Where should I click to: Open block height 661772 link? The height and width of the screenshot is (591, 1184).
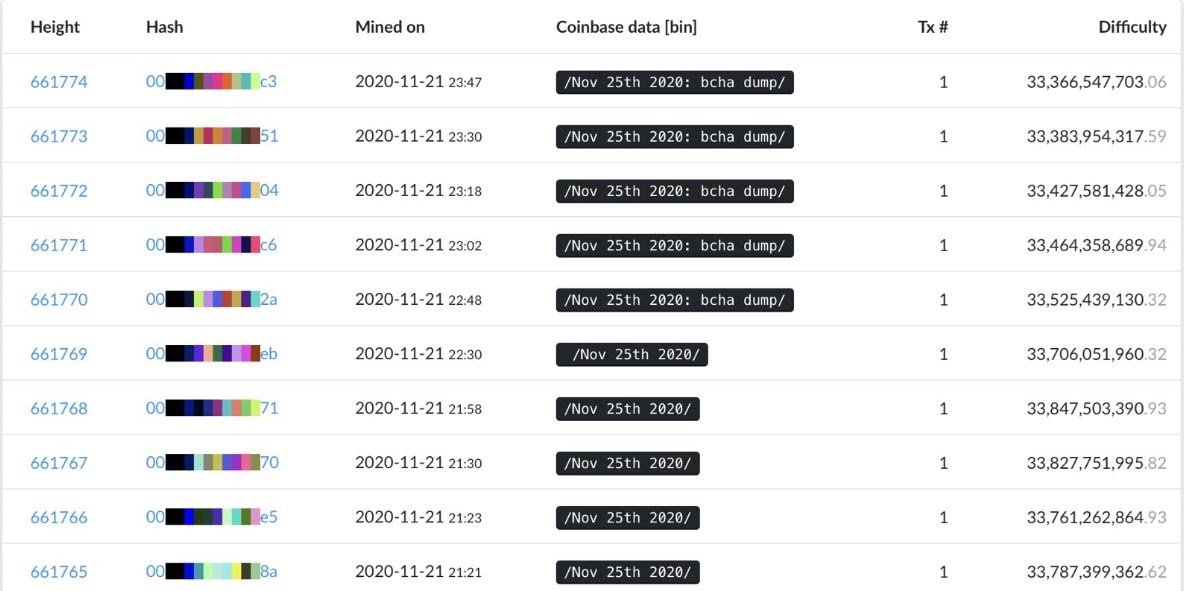(x=59, y=190)
